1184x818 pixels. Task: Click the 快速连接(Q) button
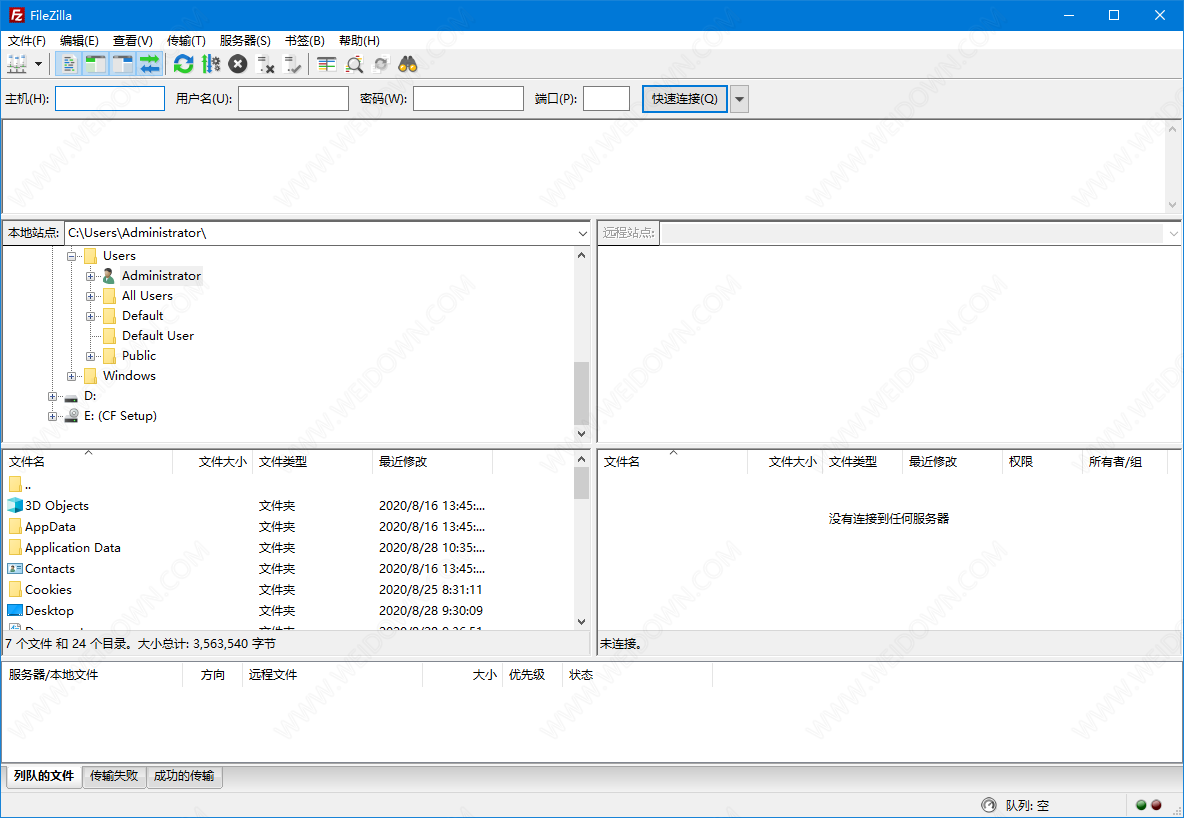pos(685,99)
